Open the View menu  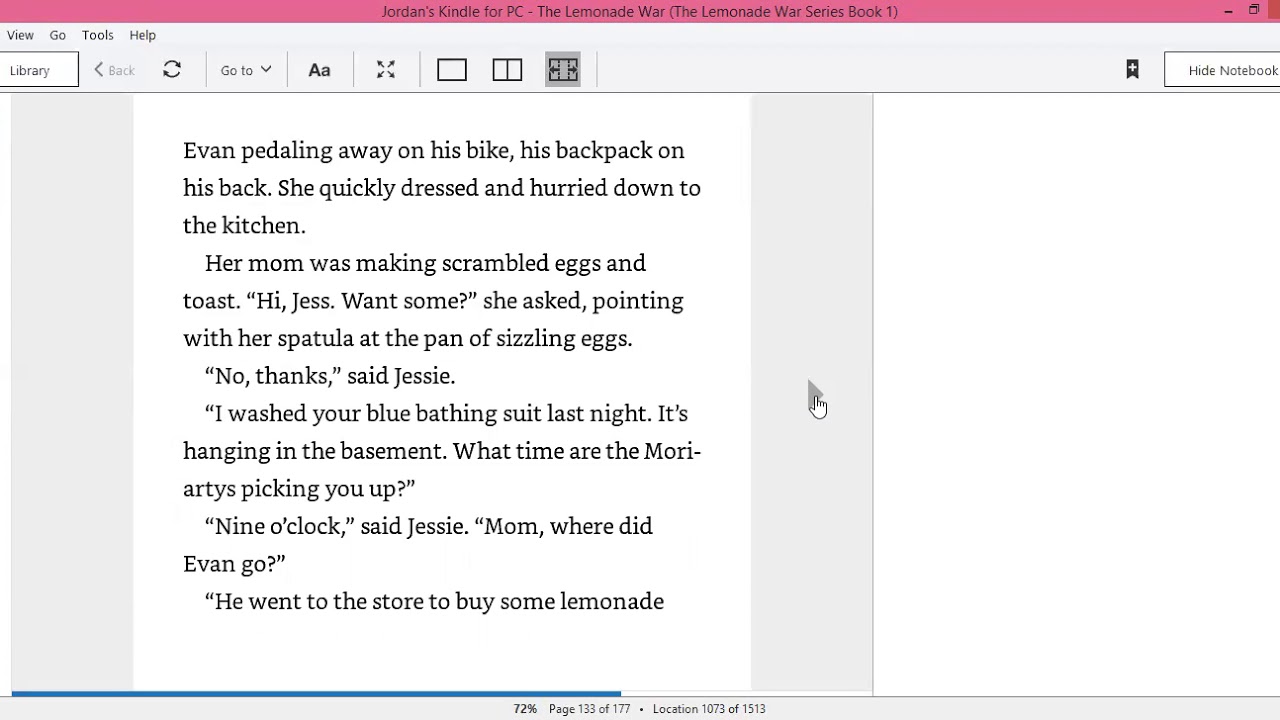point(20,35)
